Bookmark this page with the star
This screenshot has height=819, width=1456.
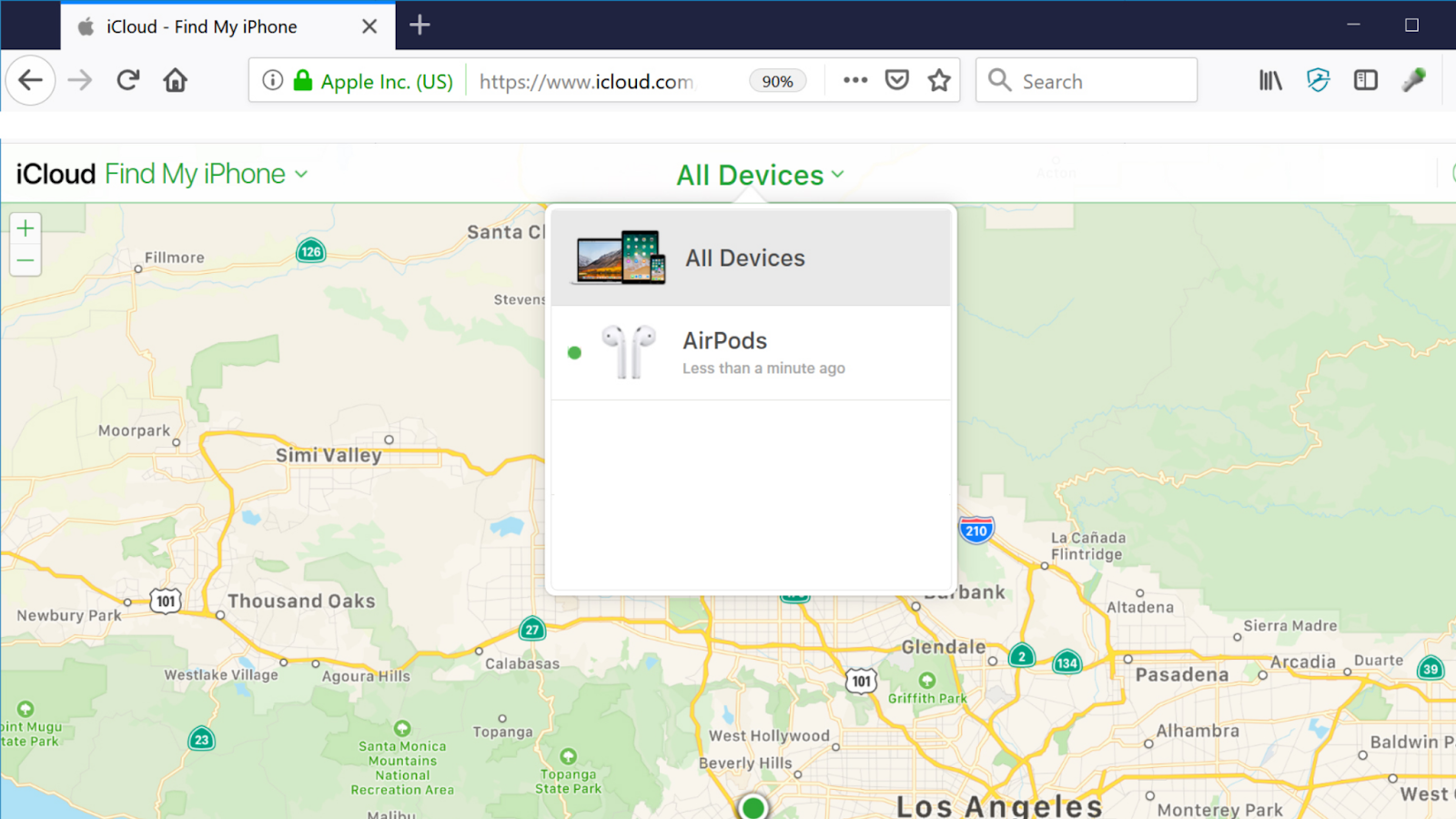[x=939, y=80]
